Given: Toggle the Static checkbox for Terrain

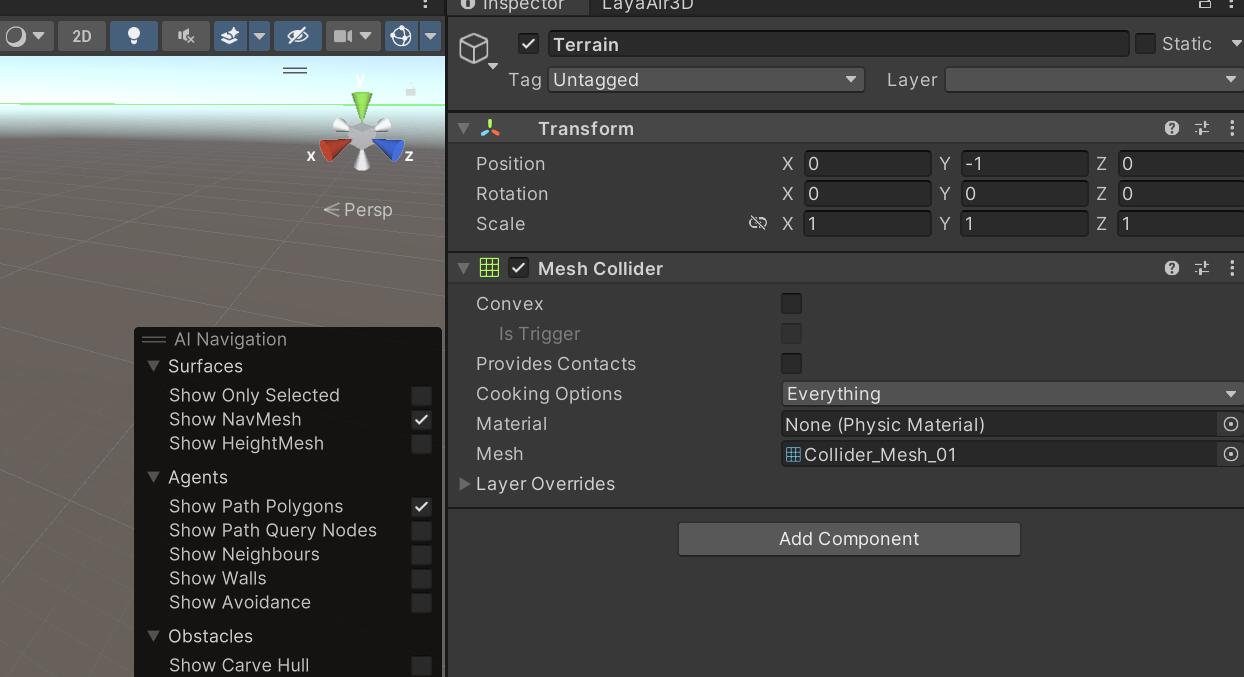Looking at the screenshot, I should (x=1145, y=44).
